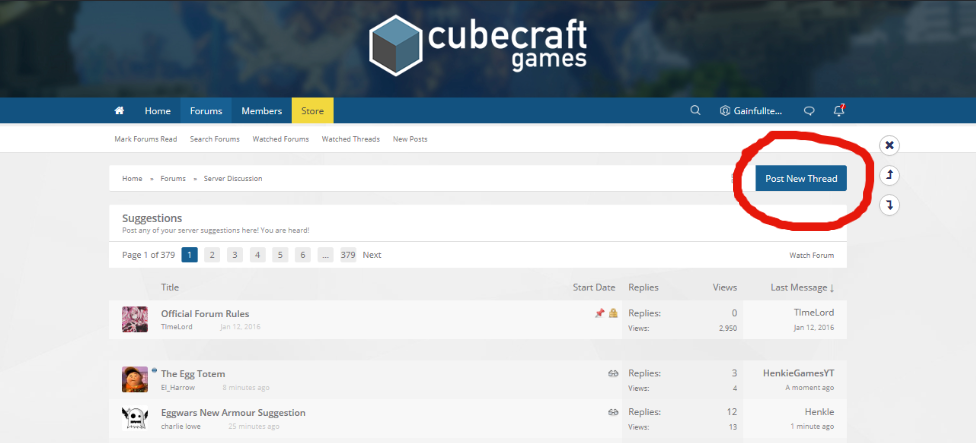The height and width of the screenshot is (443, 976).
Task: Open Watched Forums link
Action: pos(281,139)
